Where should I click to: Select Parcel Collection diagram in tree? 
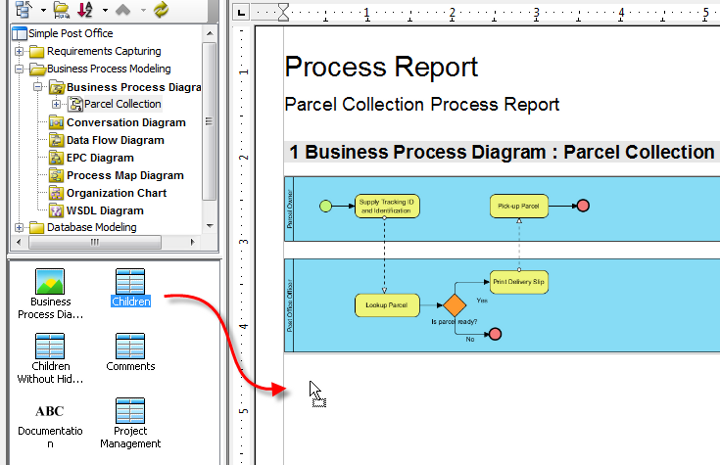(122, 104)
